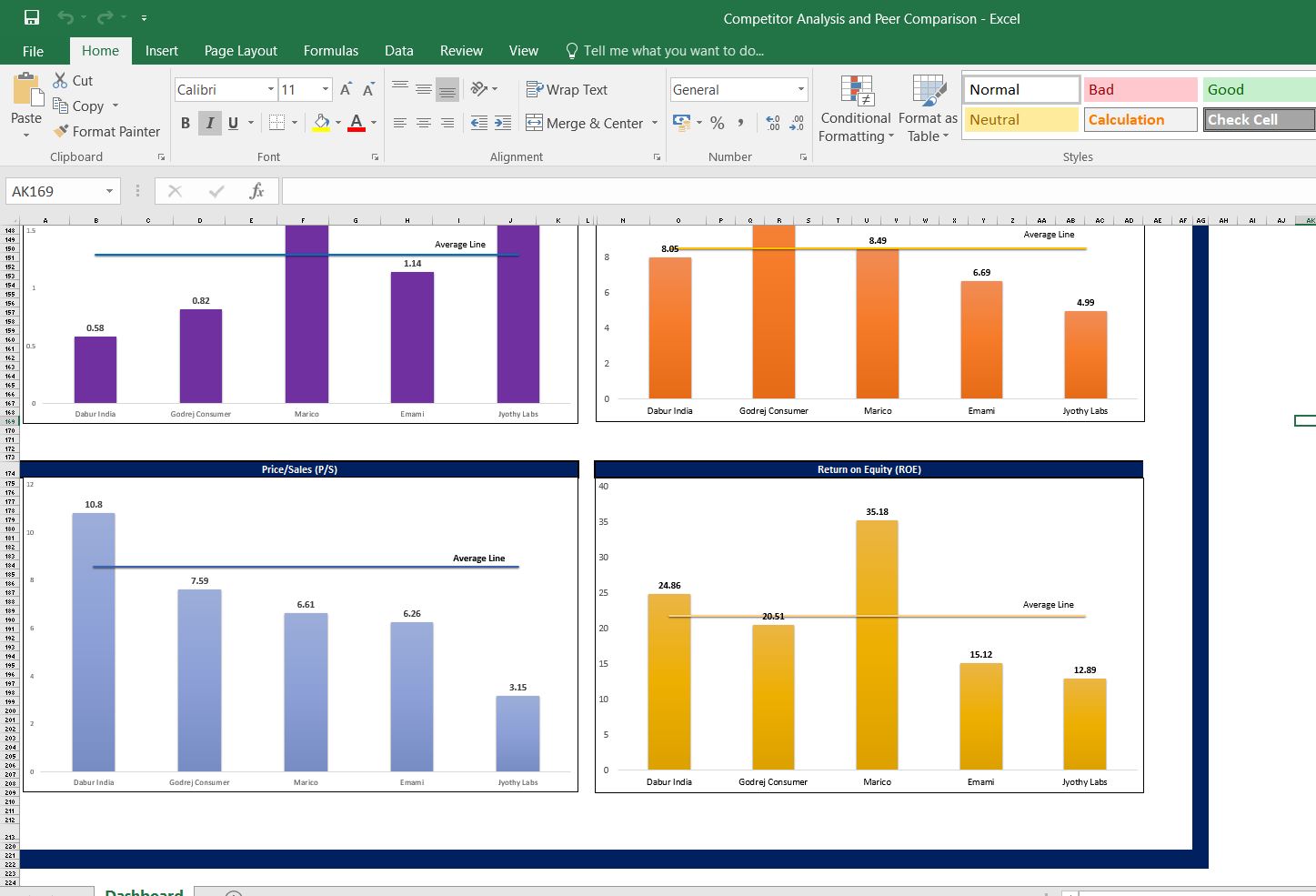The width and height of the screenshot is (1316, 896).
Task: Apply the yellow Fill Color
Action: pos(321,123)
